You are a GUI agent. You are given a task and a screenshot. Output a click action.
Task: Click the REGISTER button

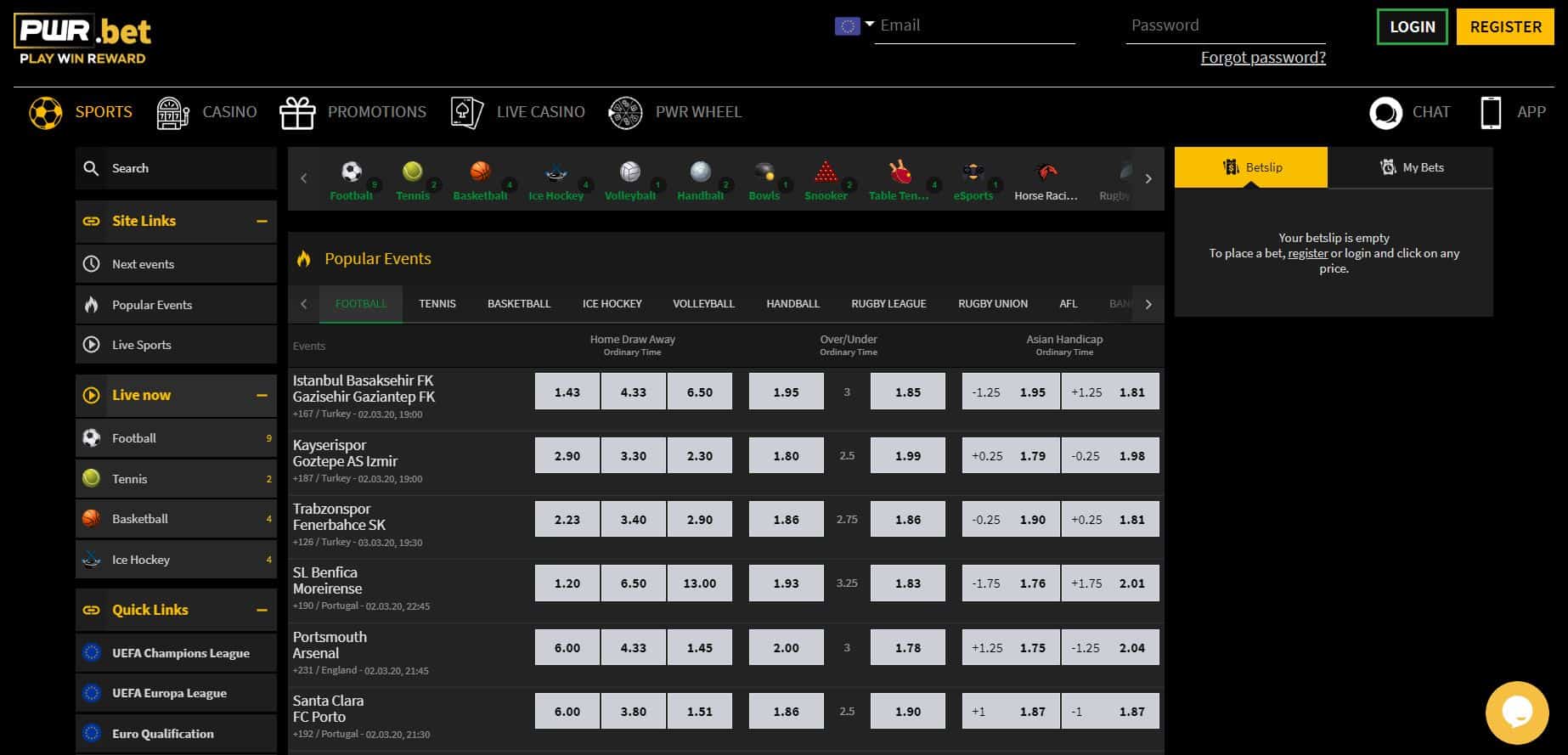tap(1506, 26)
